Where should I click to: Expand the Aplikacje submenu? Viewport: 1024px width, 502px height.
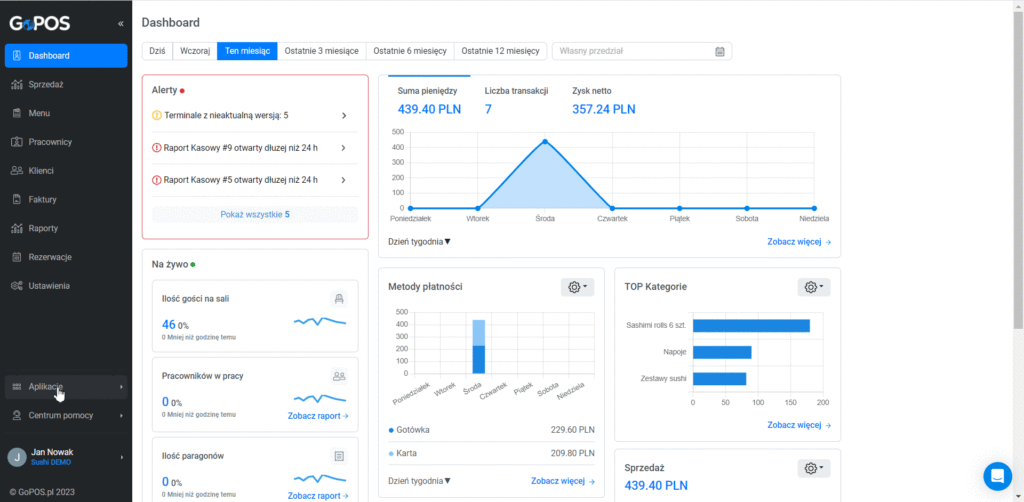[65, 387]
